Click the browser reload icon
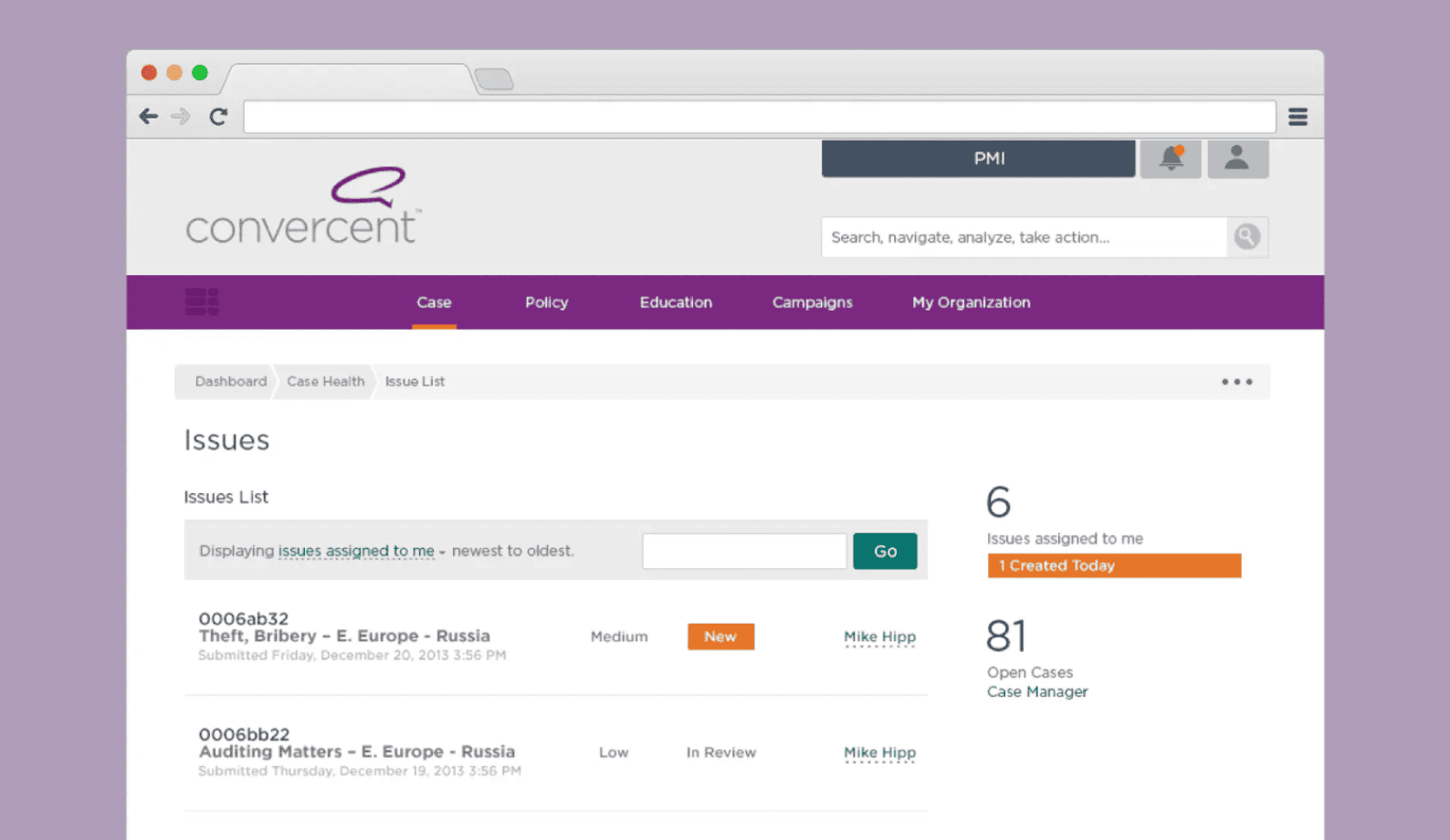1450x840 pixels. pos(218,117)
